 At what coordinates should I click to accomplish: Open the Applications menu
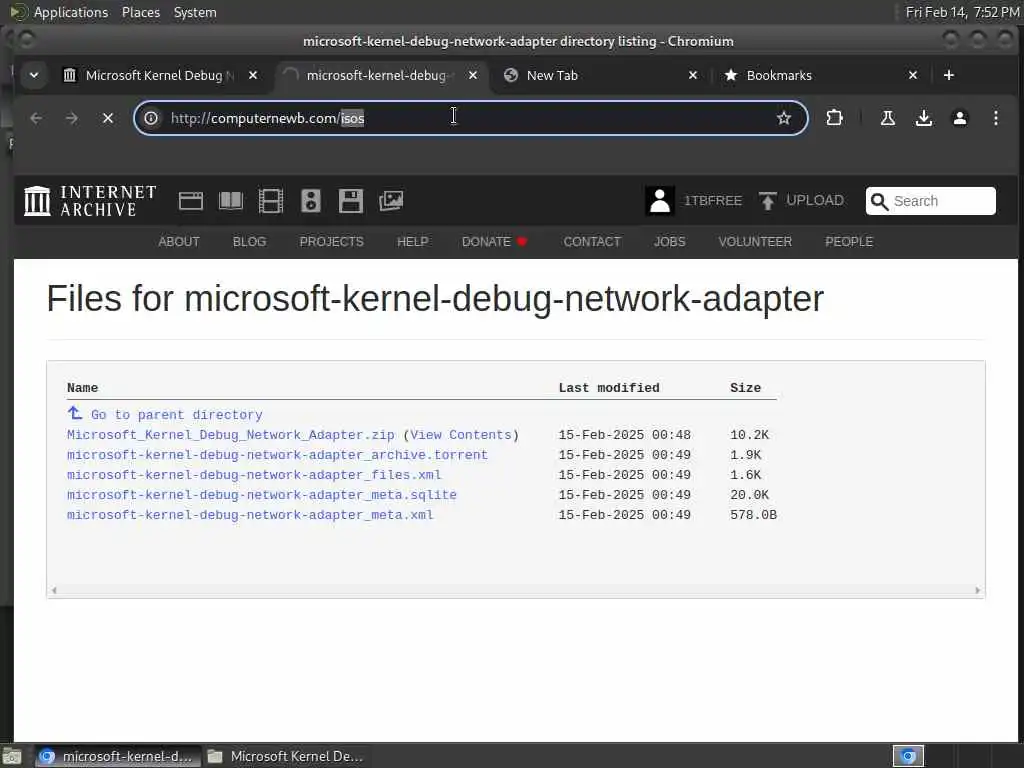(71, 12)
